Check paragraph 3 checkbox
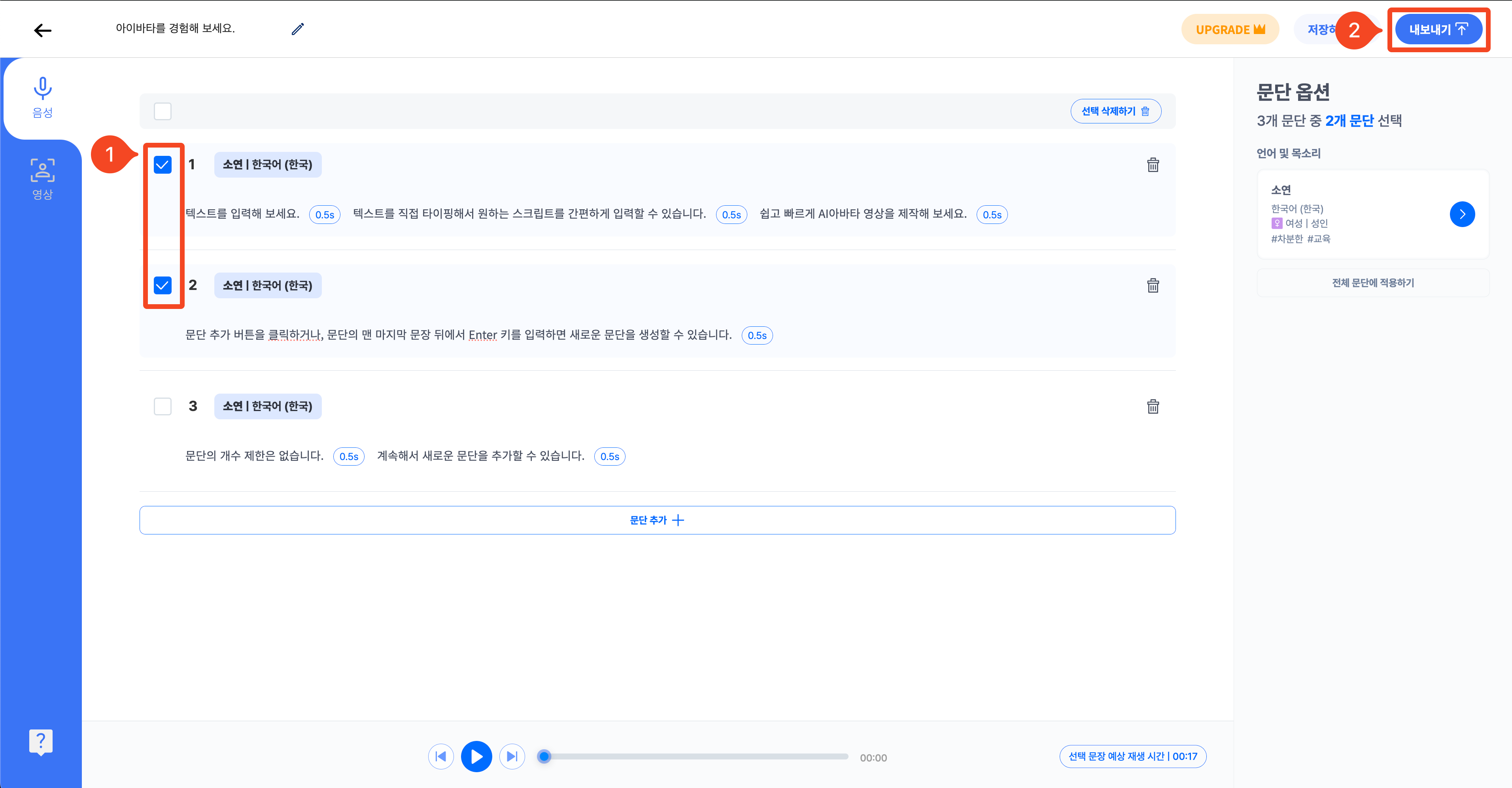The width and height of the screenshot is (1512, 788). [163, 406]
